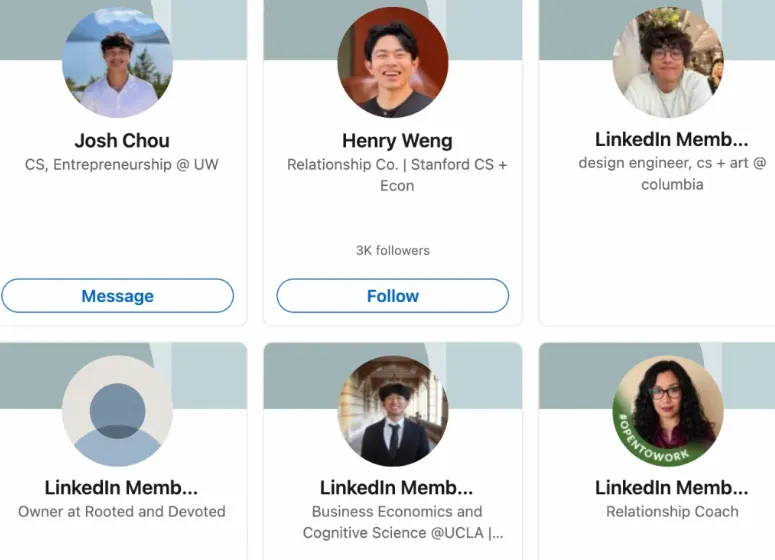
Task: Select the 'Business Economics and Cognitive Science @UCLA' headline
Action: click(398, 522)
